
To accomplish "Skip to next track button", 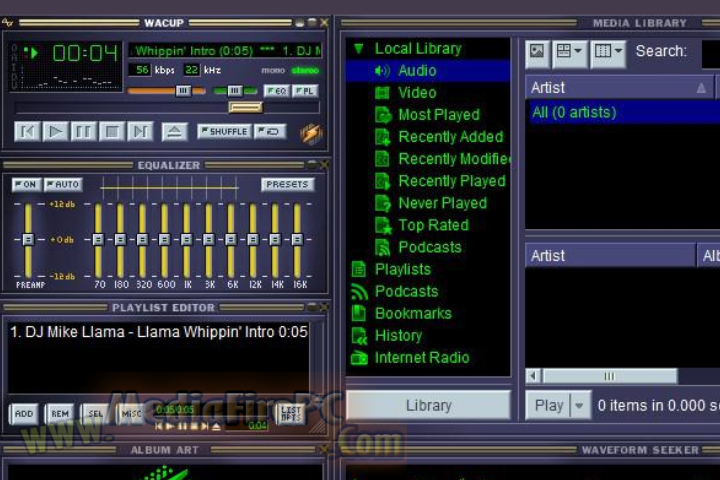I will pyautogui.click(x=140, y=132).
